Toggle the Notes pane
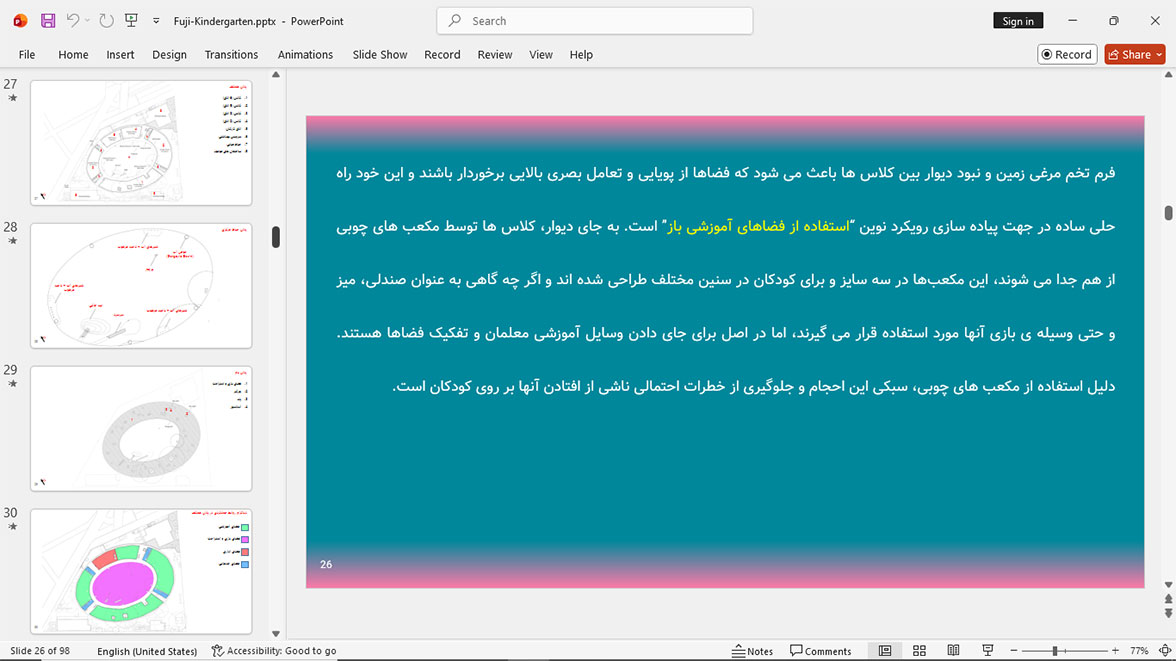 [x=752, y=650]
